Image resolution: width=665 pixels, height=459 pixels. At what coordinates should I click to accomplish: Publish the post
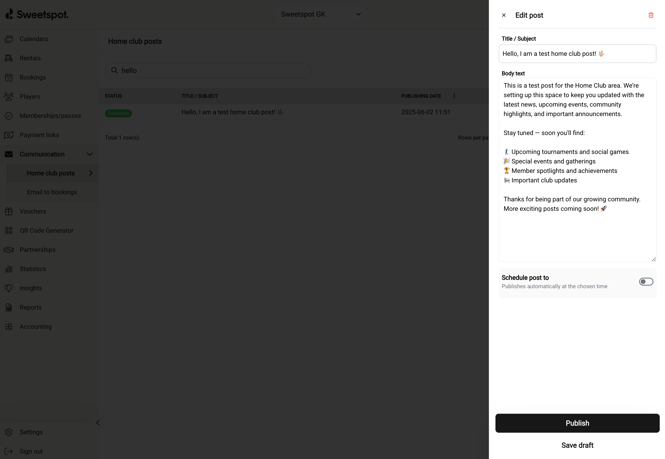tap(577, 423)
